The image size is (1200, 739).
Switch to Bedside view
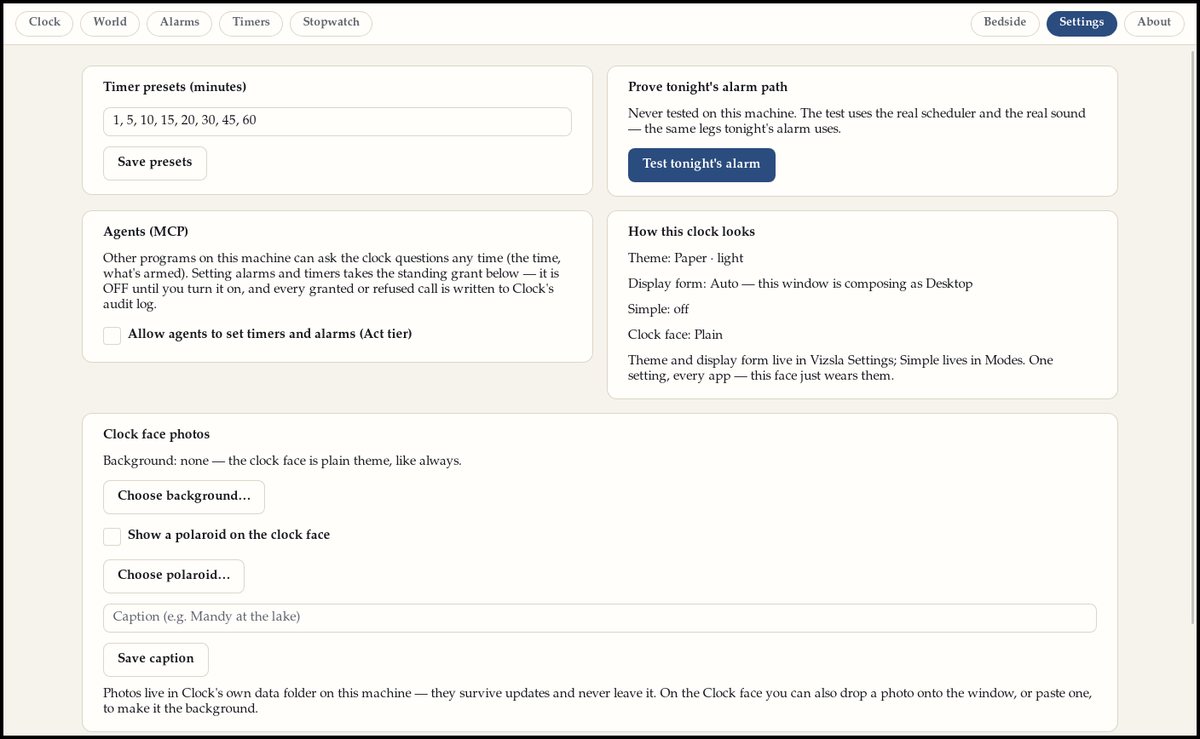[x=1005, y=22]
